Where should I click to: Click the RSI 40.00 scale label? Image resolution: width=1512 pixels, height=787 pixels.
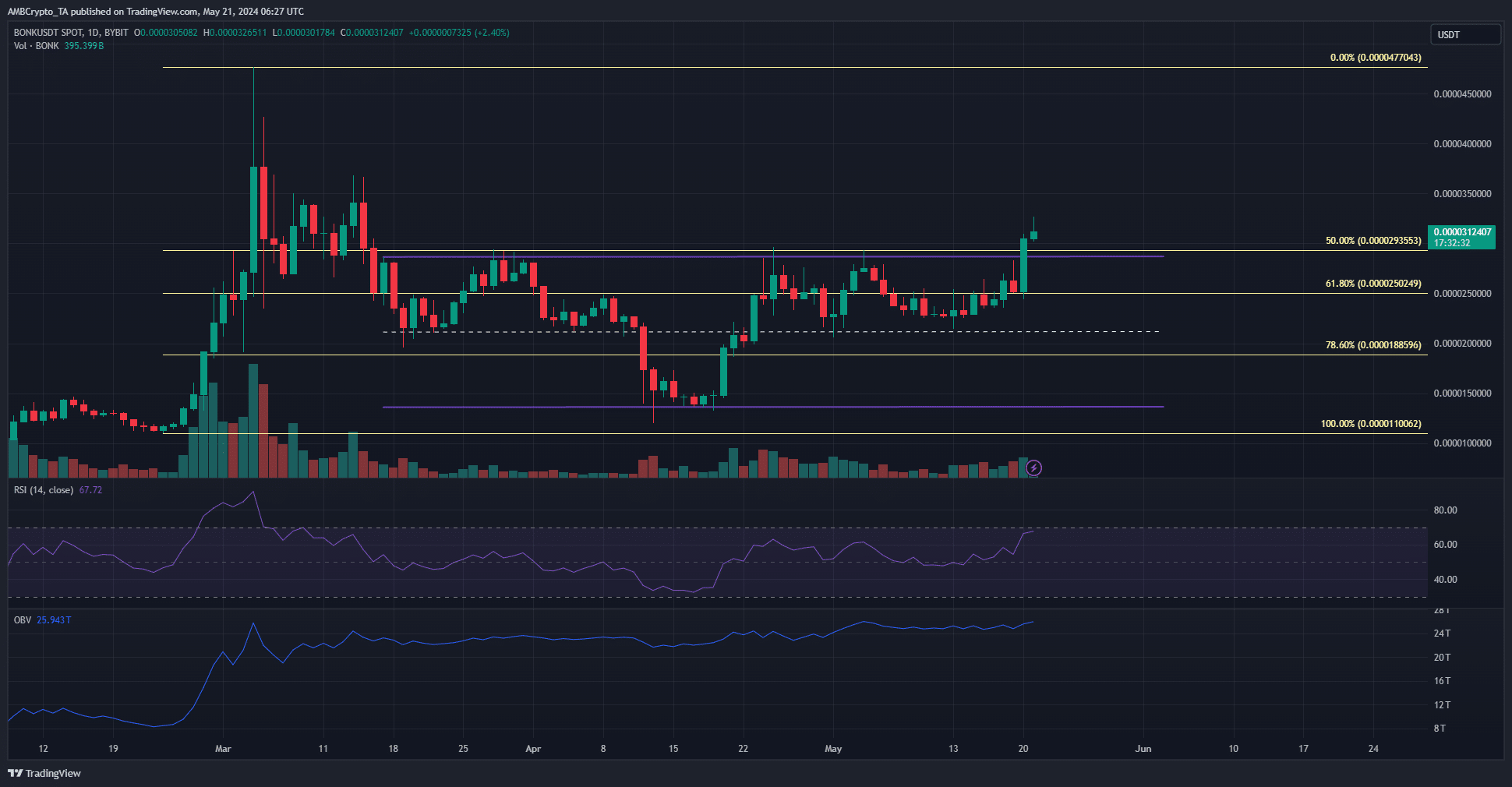[x=1445, y=580]
